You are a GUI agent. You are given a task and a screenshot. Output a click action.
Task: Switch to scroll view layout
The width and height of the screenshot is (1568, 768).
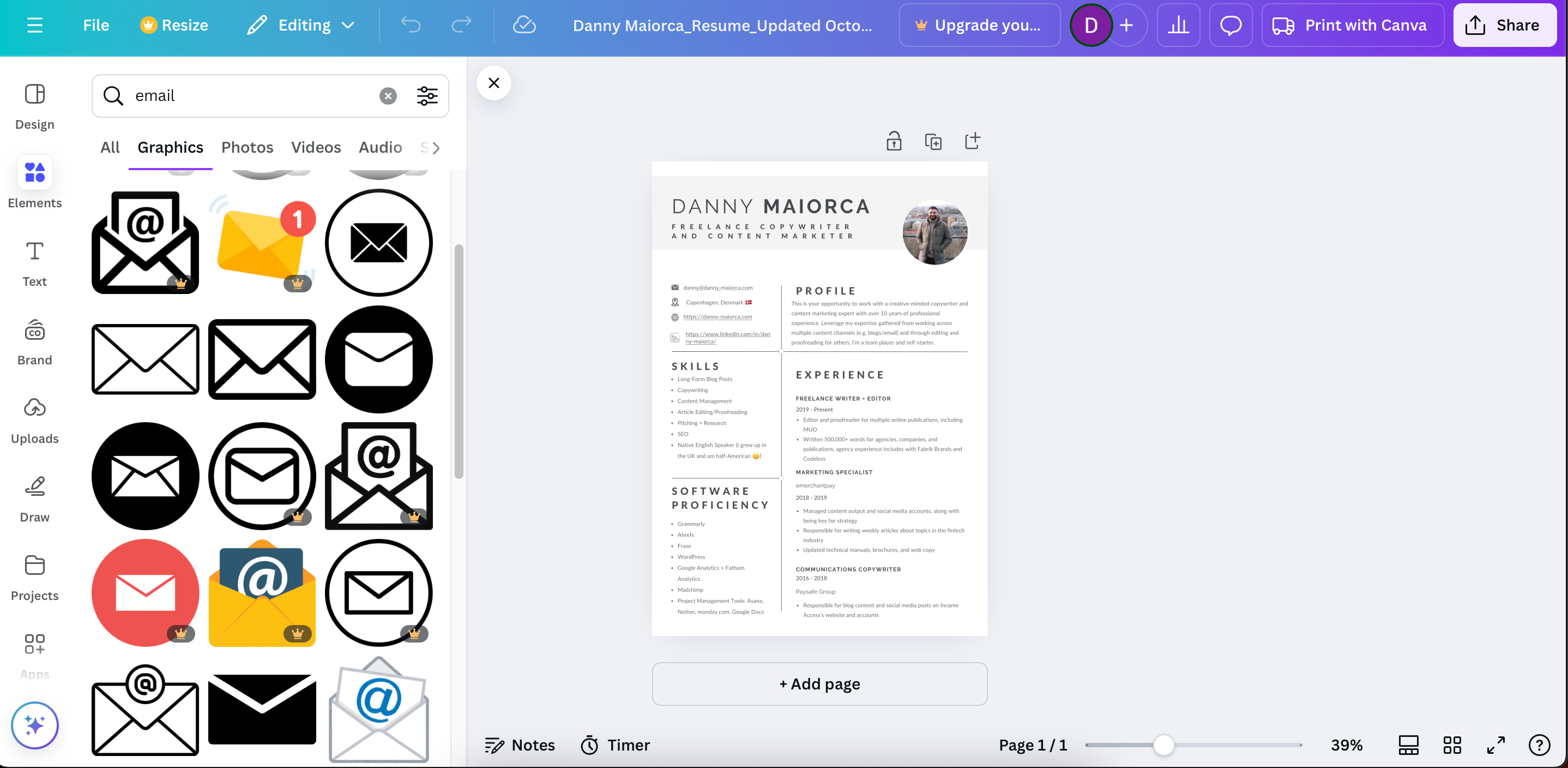[1408, 745]
